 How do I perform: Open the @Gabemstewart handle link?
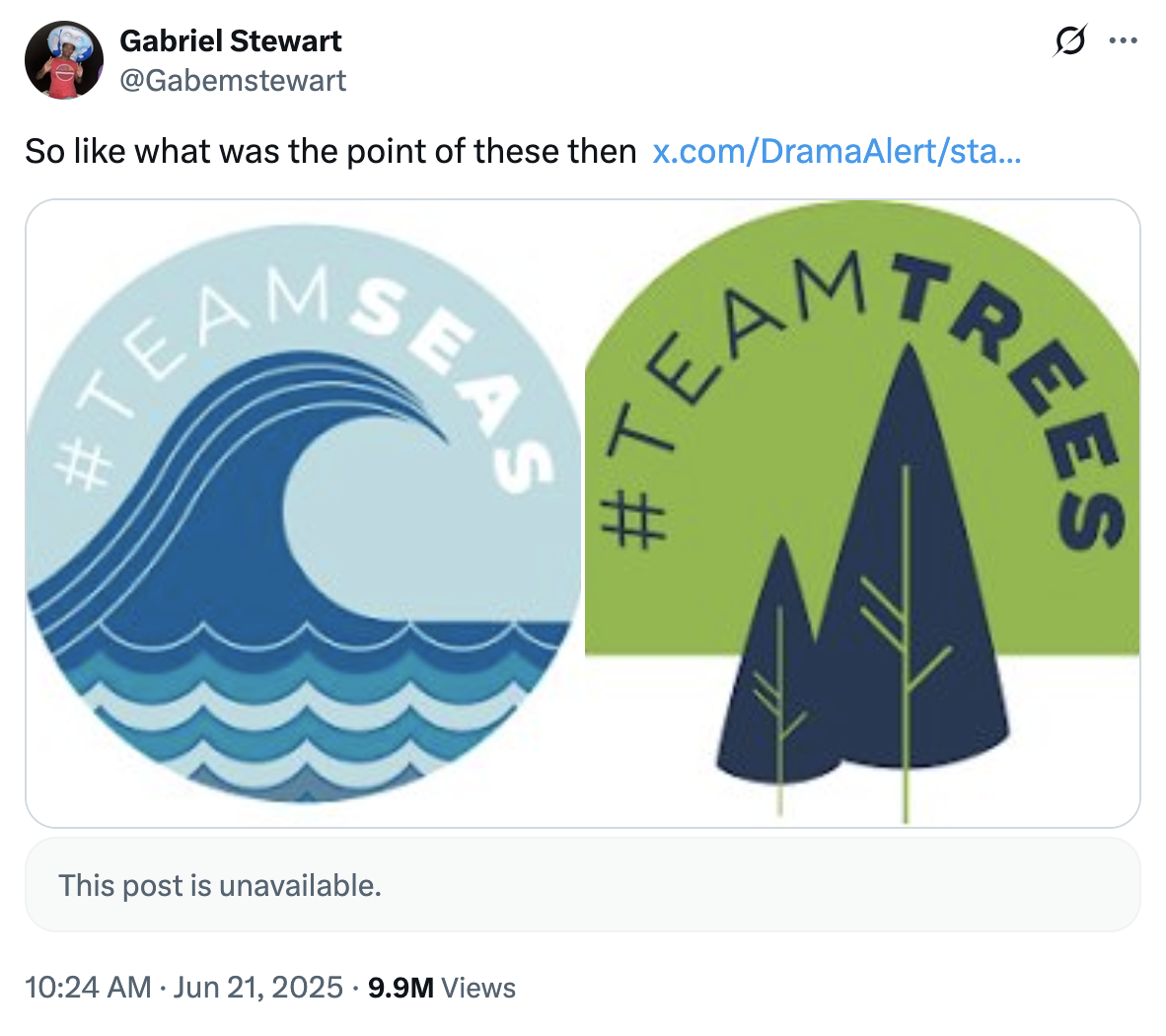pyautogui.click(x=233, y=80)
